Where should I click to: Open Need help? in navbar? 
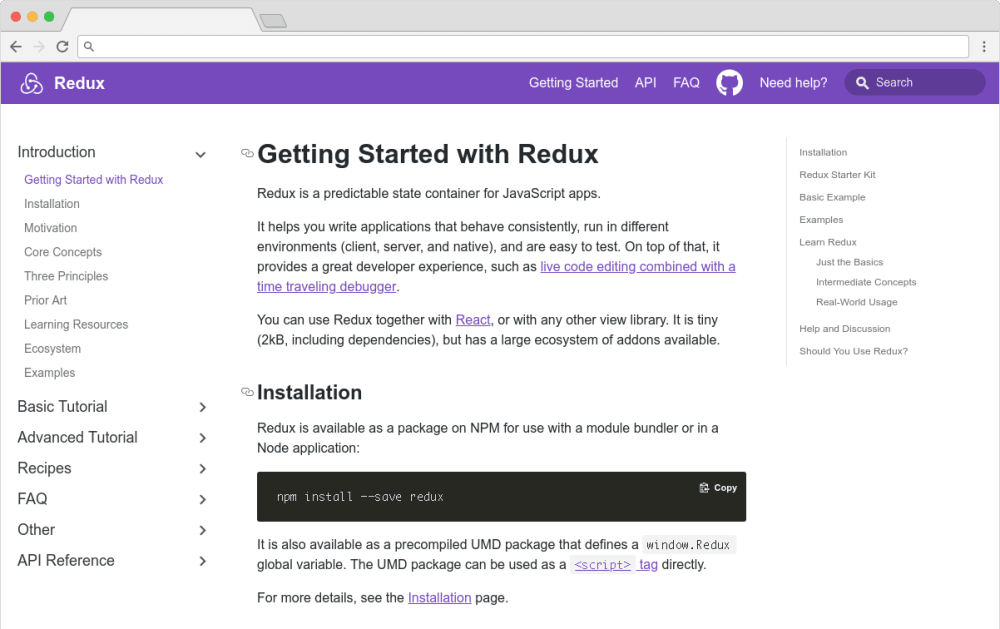[x=793, y=83]
